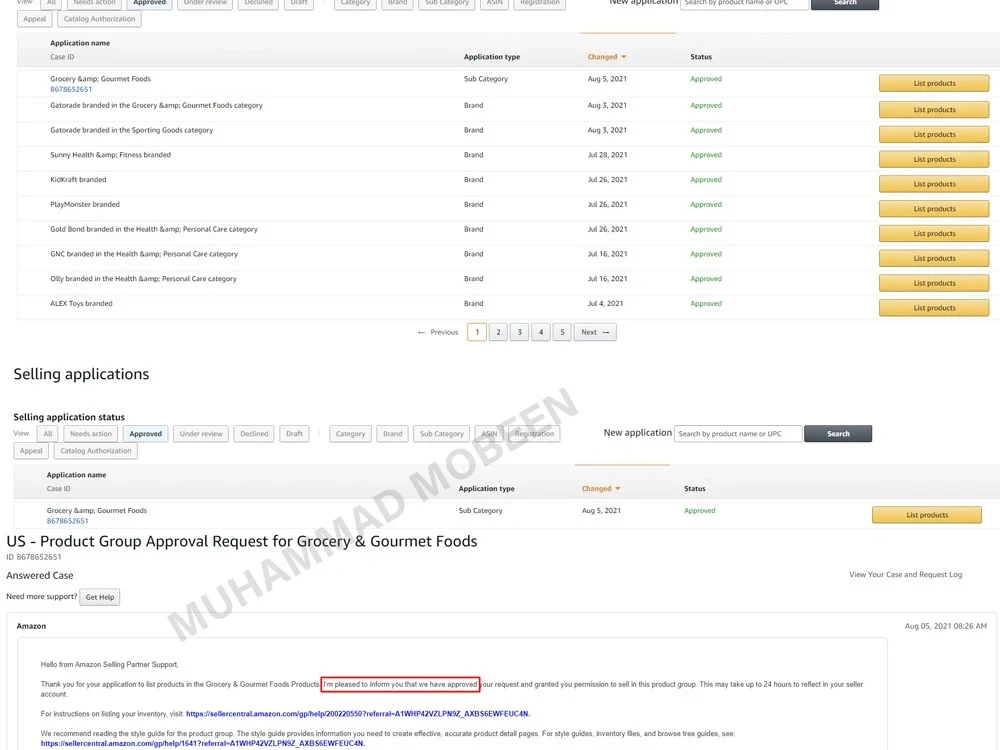The width and height of the screenshot is (1000, 750).
Task: Filter by Brand in lower section
Action: point(392,434)
